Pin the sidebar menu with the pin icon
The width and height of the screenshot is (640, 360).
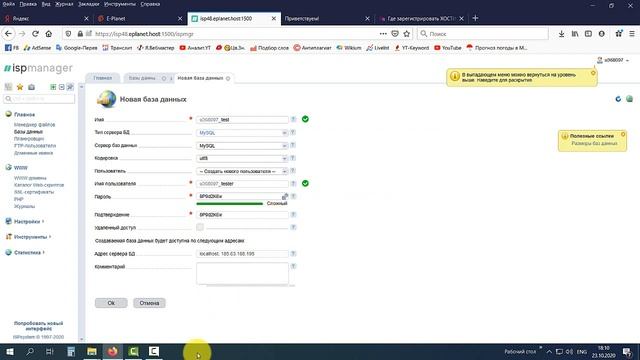[x=70, y=87]
